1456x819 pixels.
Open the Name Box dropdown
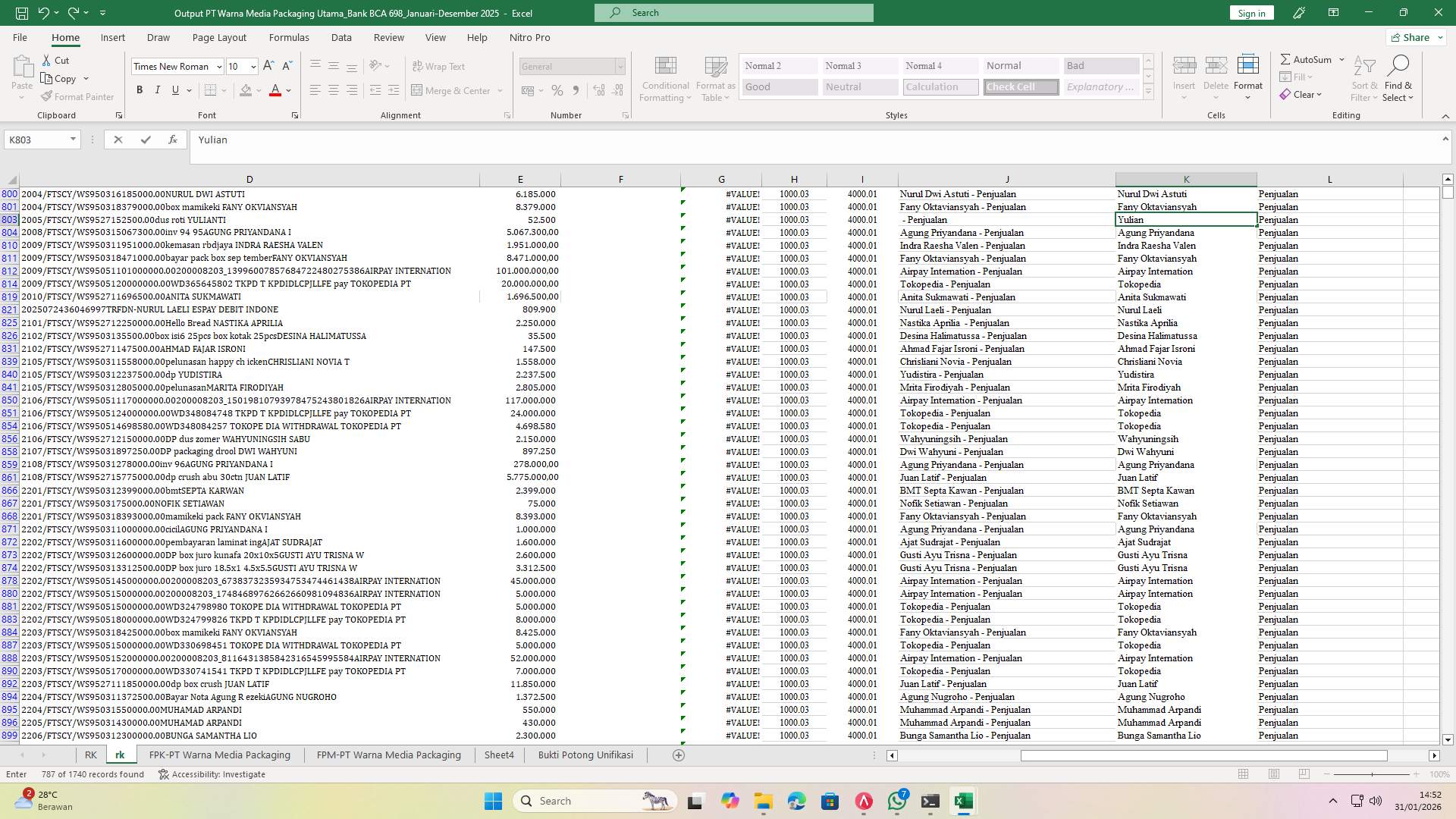click(x=73, y=140)
